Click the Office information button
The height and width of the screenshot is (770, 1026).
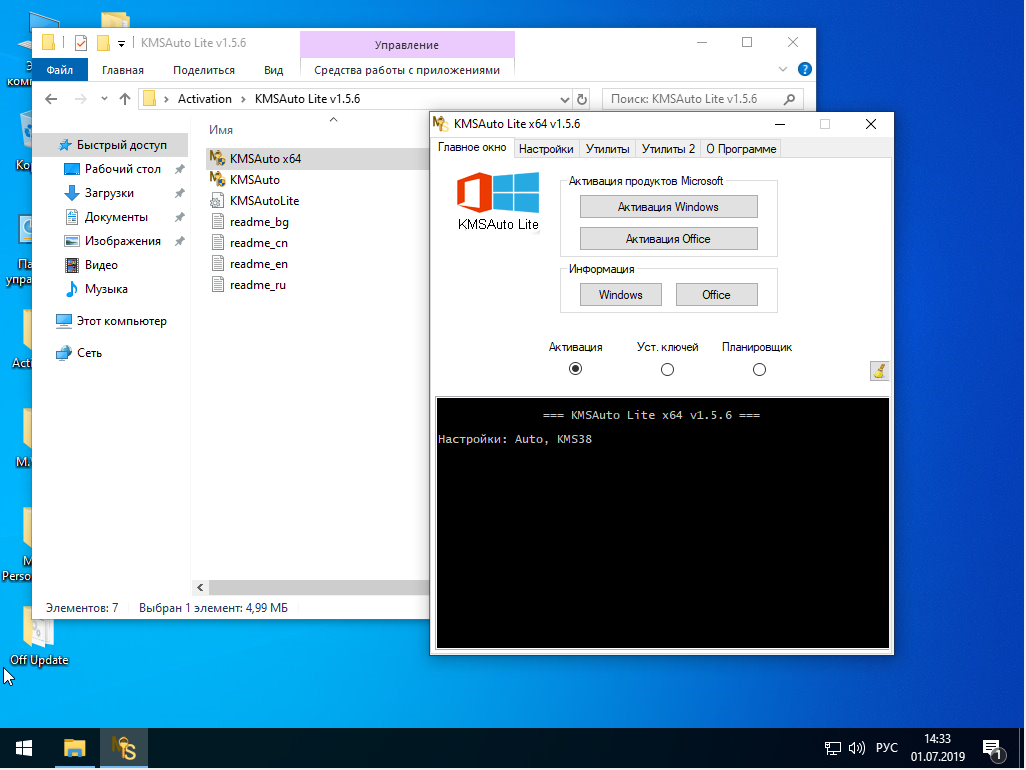click(x=716, y=294)
